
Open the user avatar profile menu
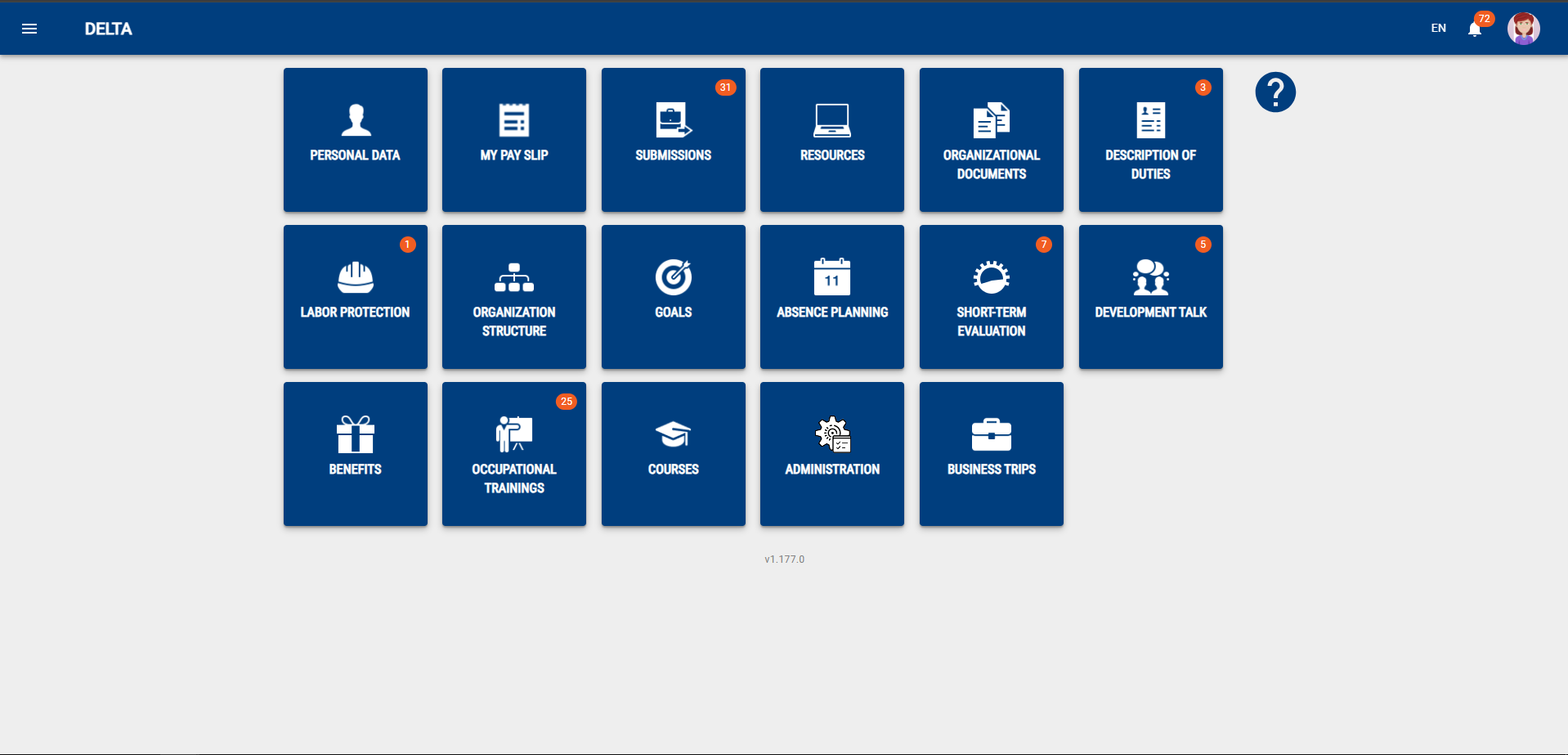pyautogui.click(x=1524, y=29)
